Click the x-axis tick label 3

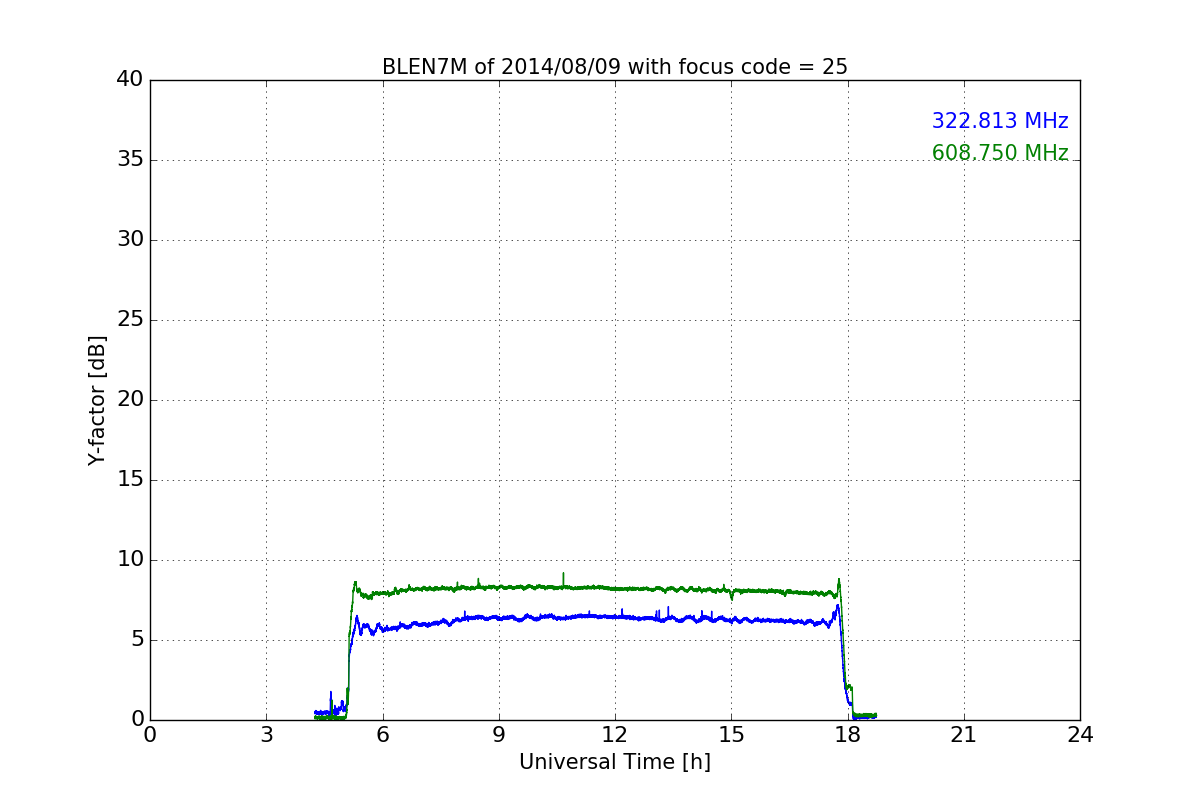tap(266, 735)
